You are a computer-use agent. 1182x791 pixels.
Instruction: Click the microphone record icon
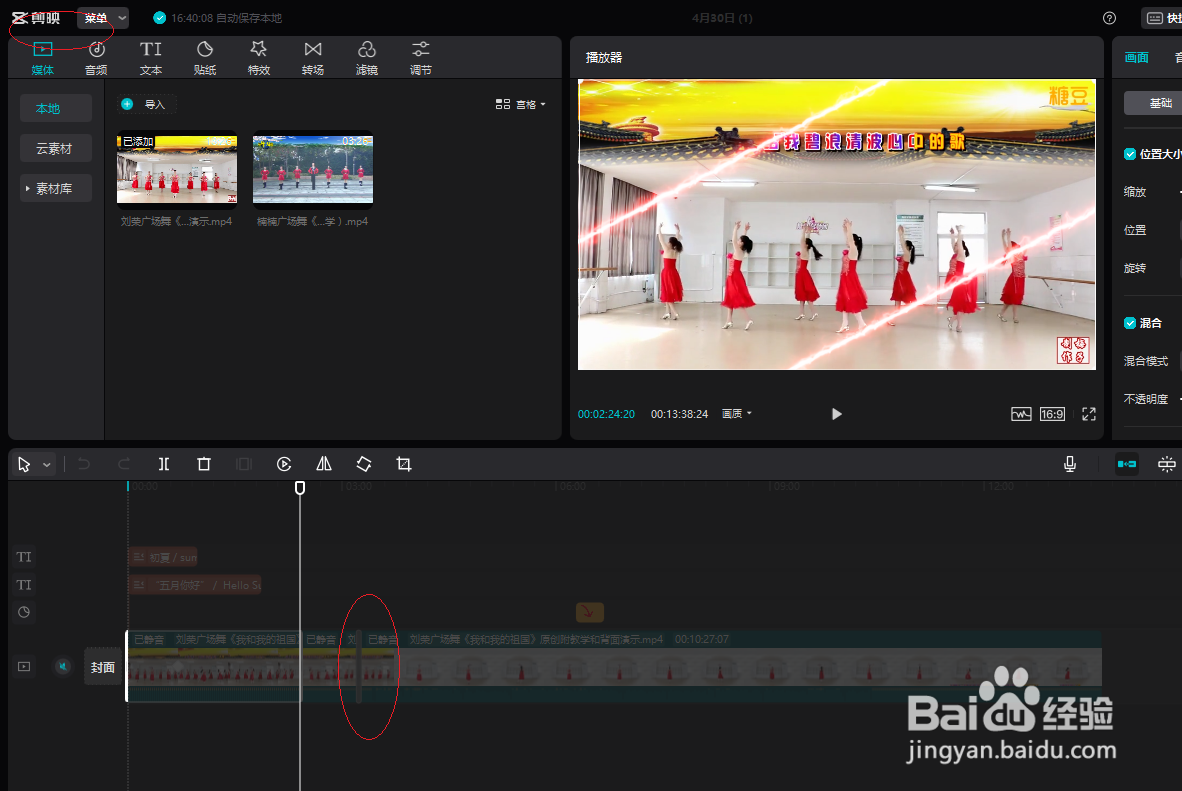(1070, 464)
